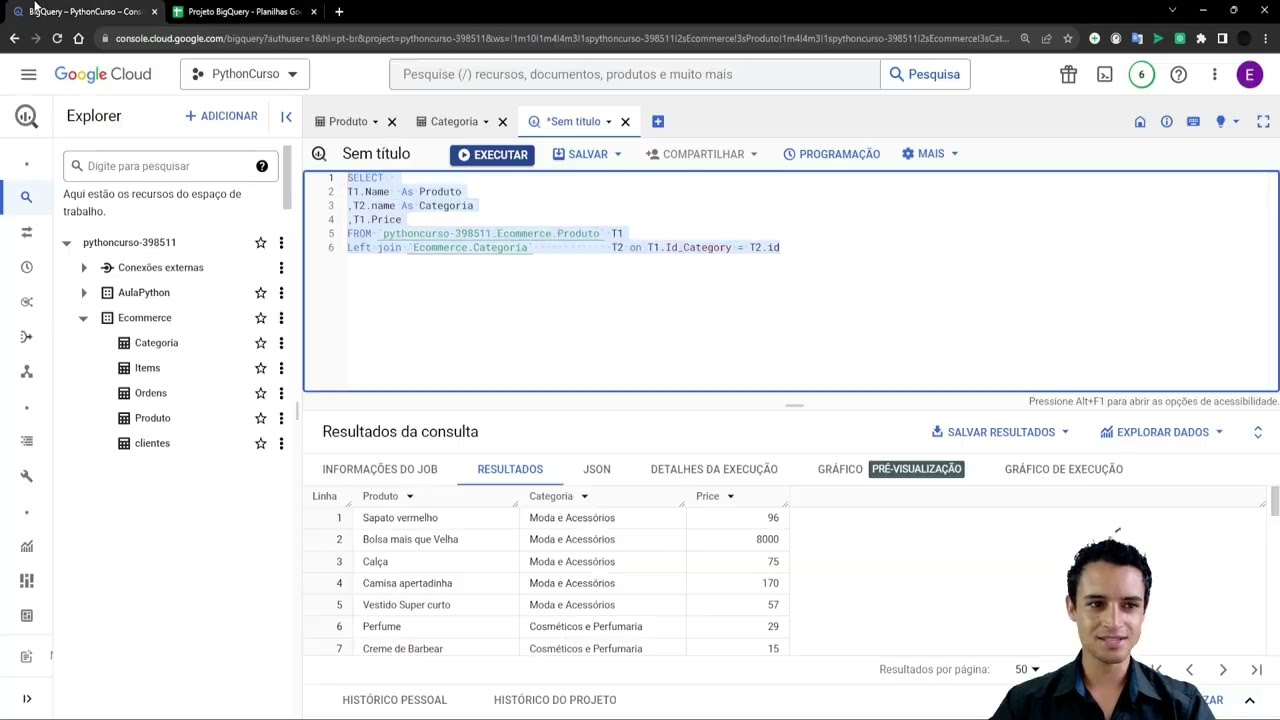The image size is (1280, 720).
Task: Run query with EXECUTAR button
Action: coord(492,155)
